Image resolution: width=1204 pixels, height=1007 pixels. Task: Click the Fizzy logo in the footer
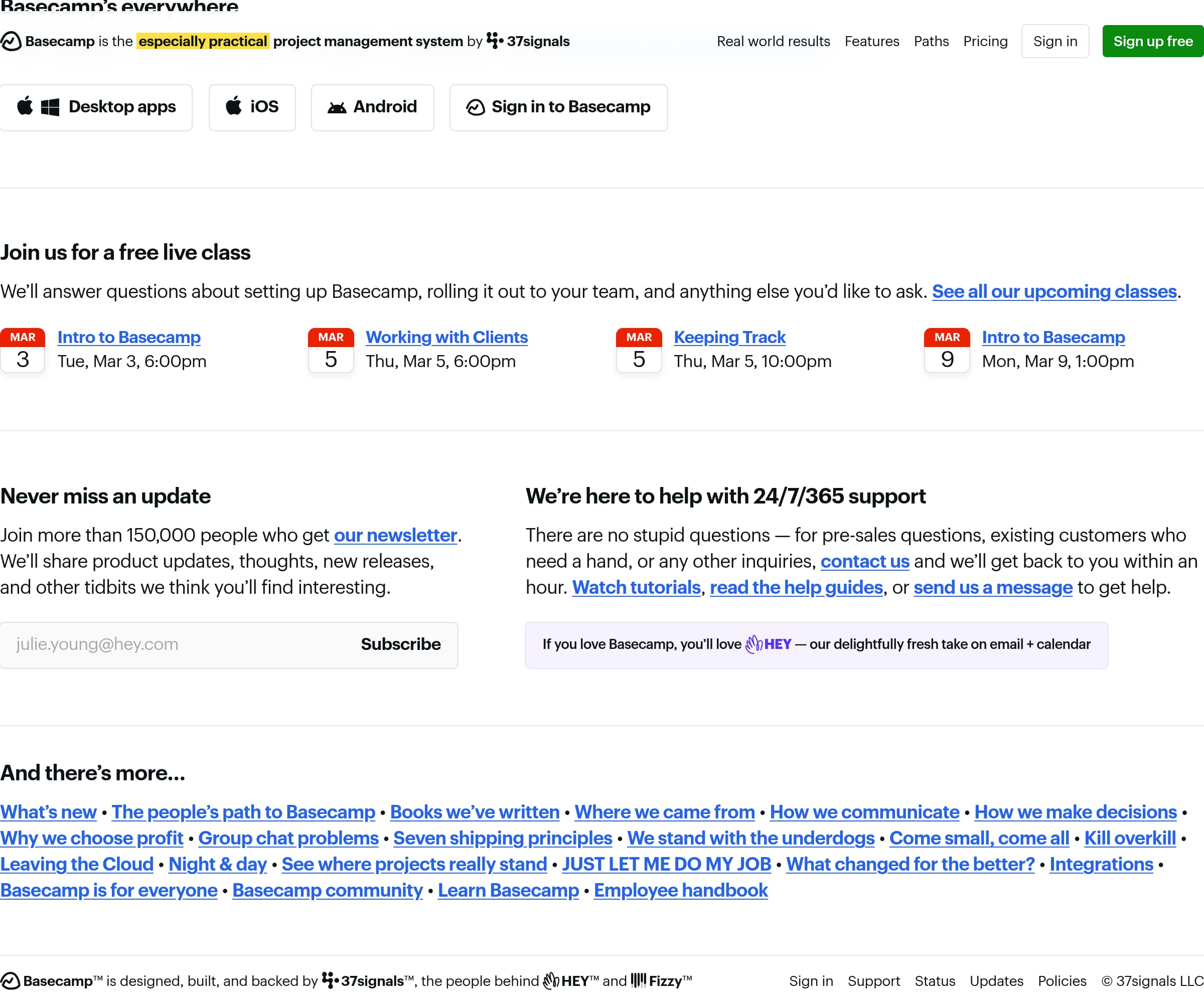(x=638, y=980)
